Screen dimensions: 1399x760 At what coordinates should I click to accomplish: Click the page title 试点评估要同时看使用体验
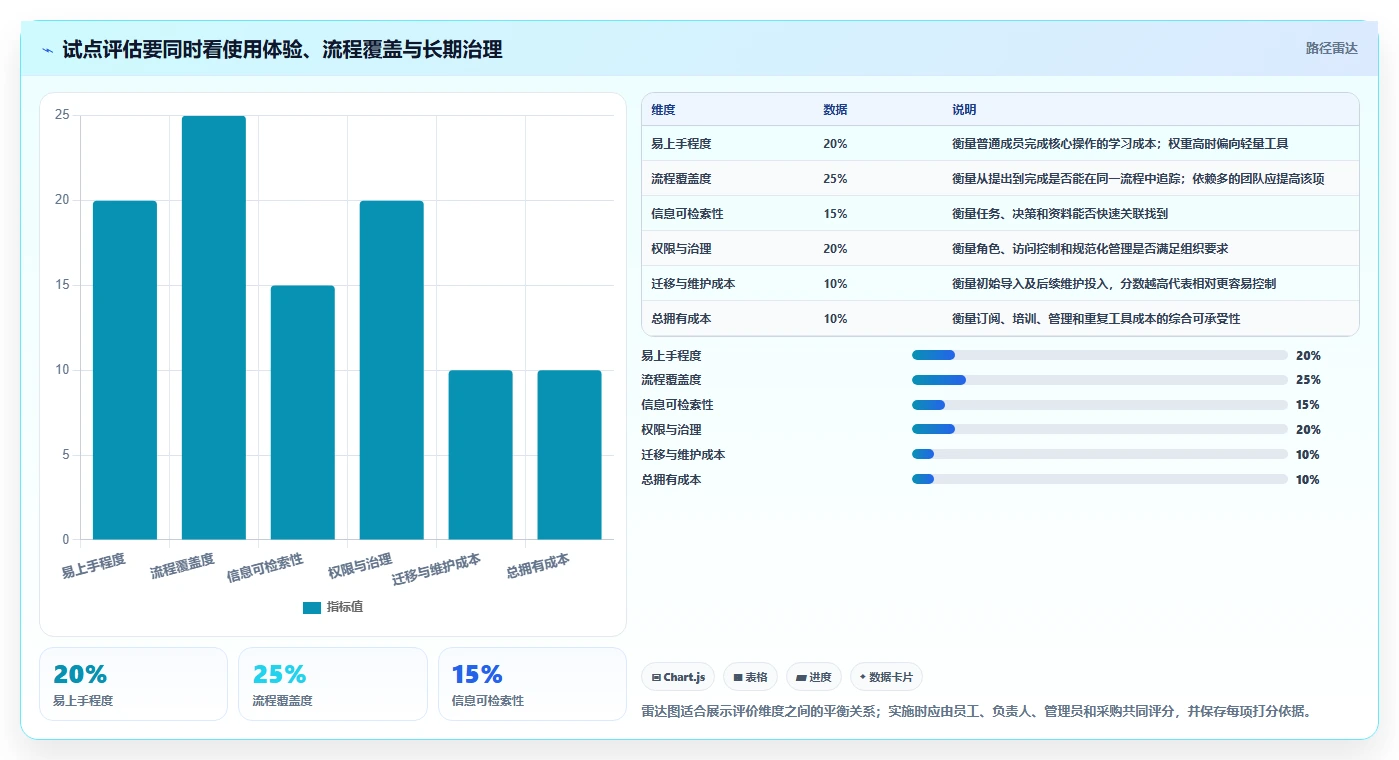point(282,49)
